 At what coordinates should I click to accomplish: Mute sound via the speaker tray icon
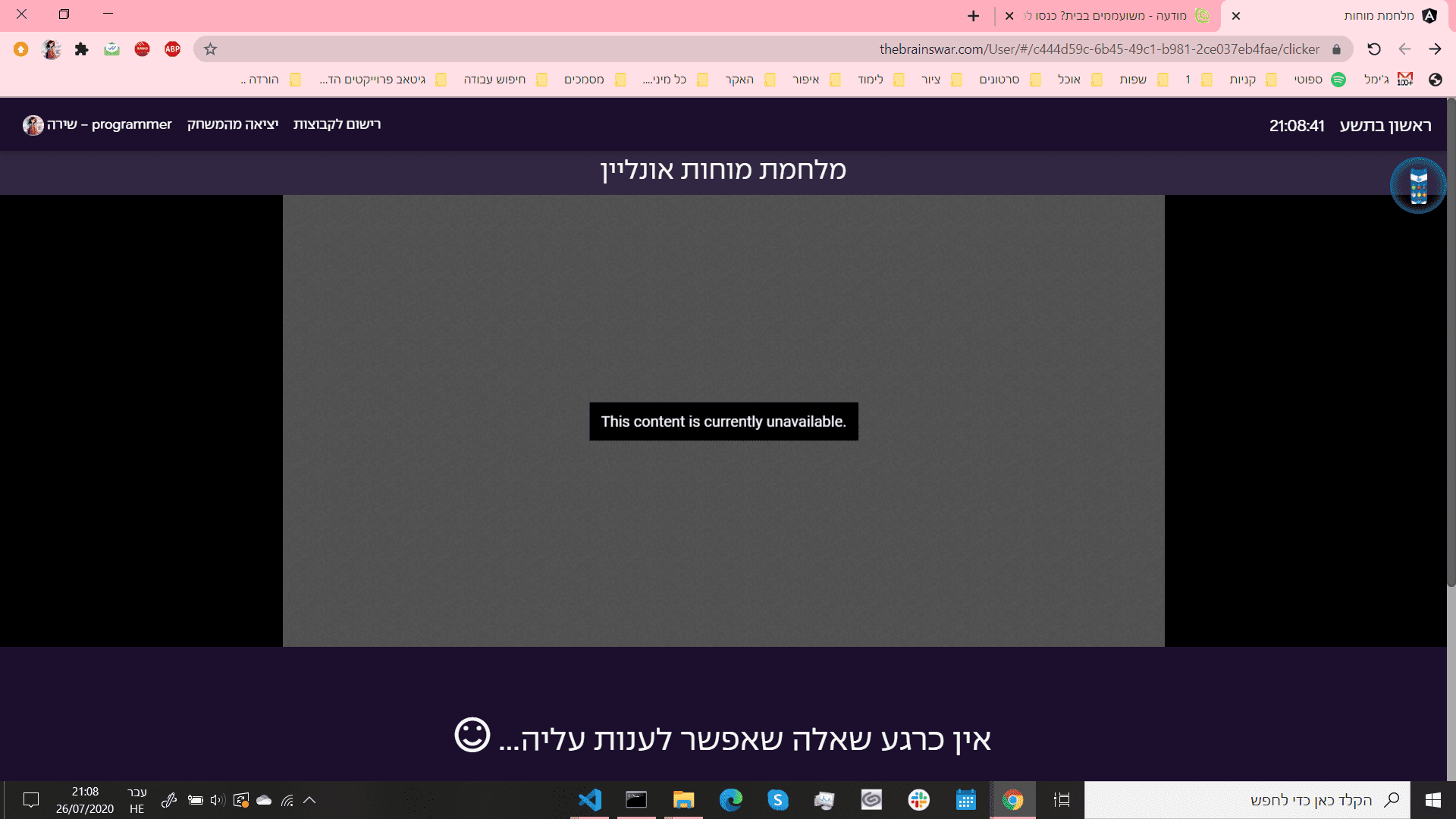pos(218,799)
